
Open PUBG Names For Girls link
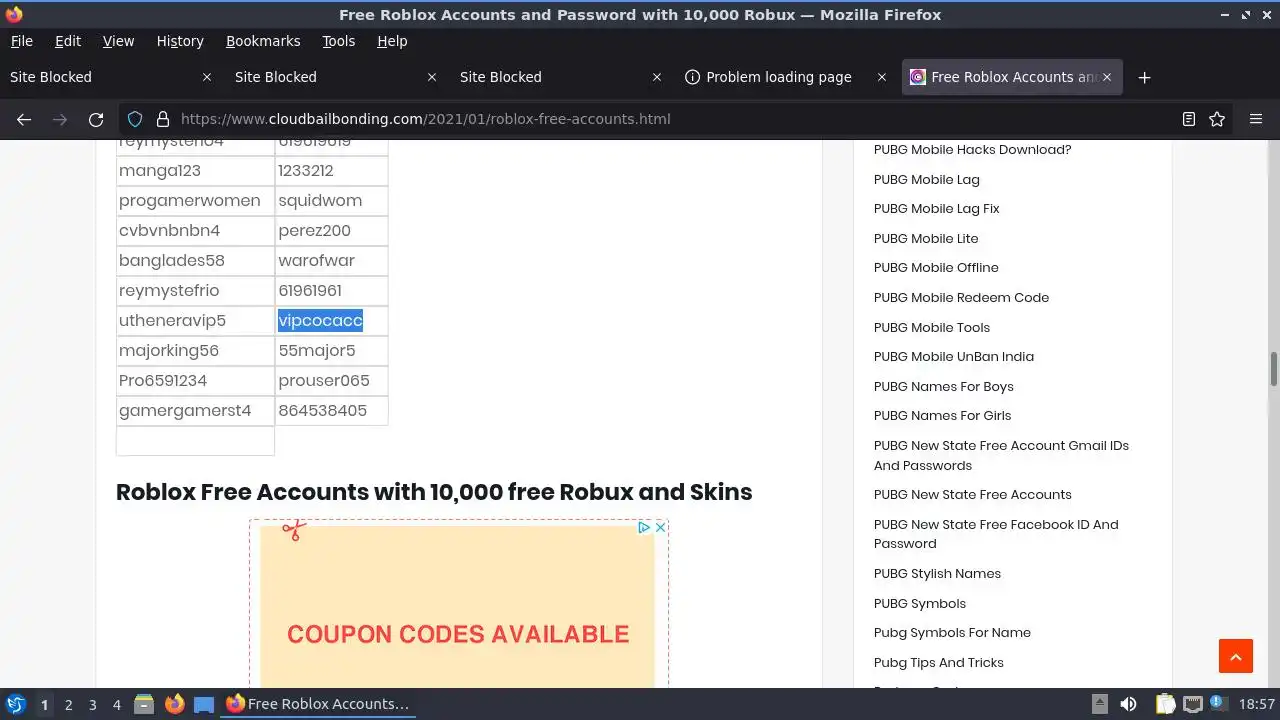click(x=942, y=416)
